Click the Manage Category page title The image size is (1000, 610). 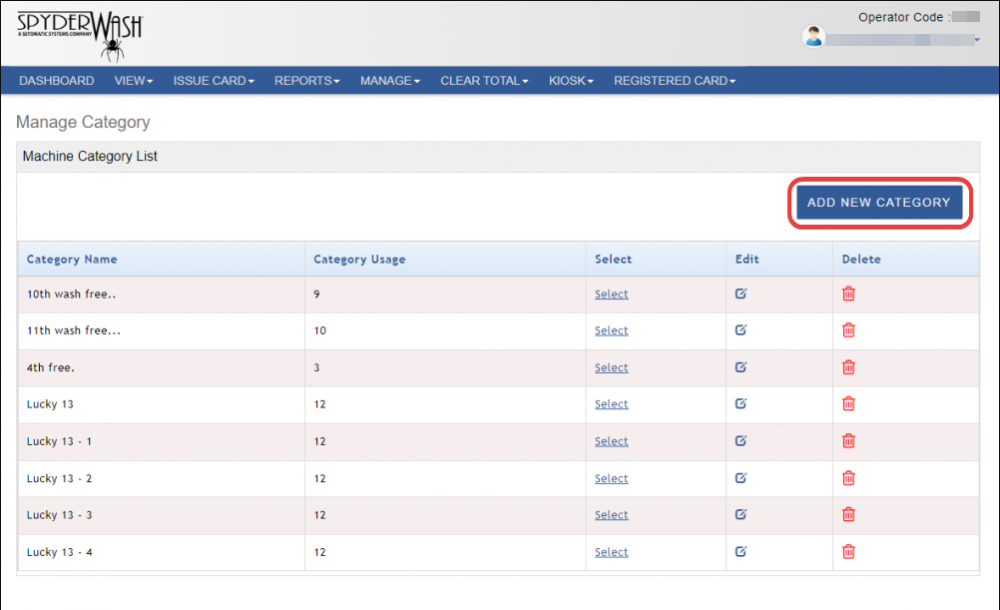pyautogui.click(x=83, y=122)
